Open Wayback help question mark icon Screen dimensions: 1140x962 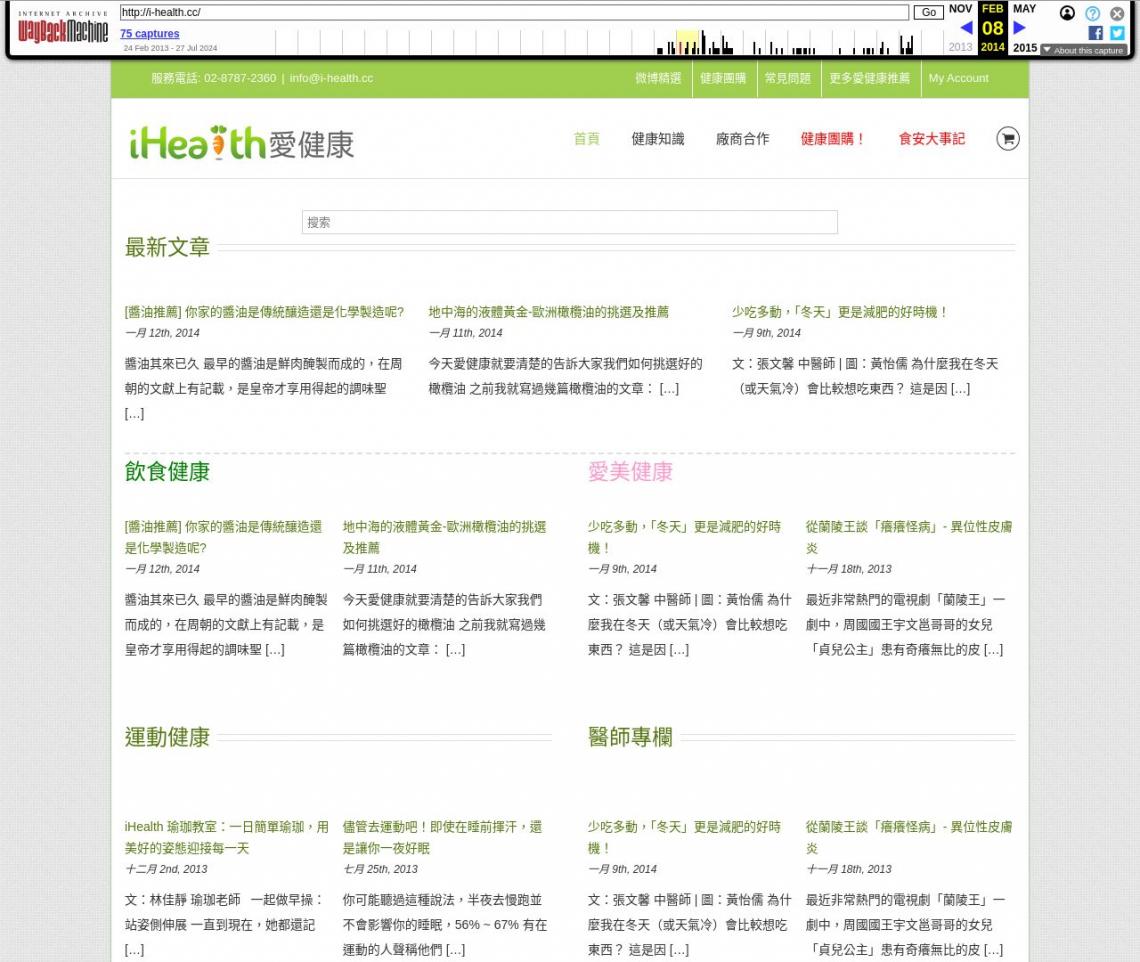coord(1092,13)
